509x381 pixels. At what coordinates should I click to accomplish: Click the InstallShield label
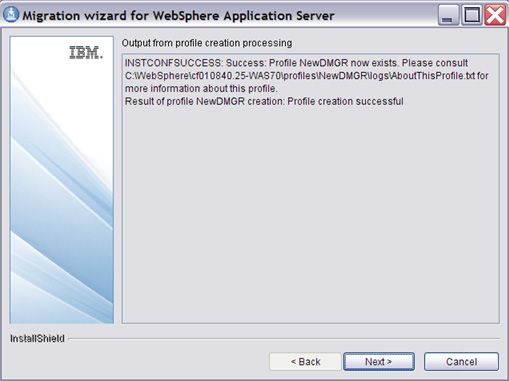click(x=37, y=339)
